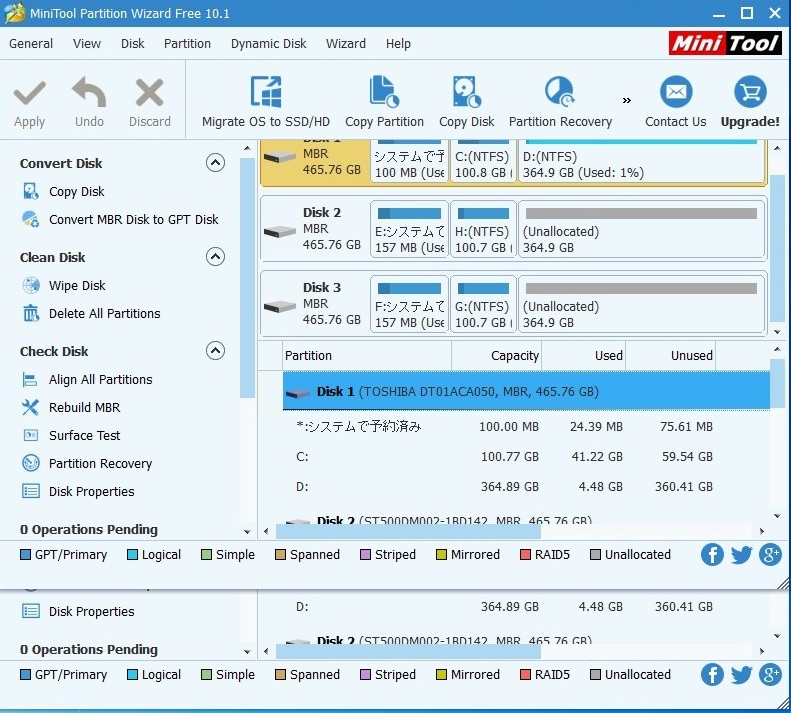The width and height of the screenshot is (791, 713).
Task: Open the Partition menu
Action: point(187,44)
